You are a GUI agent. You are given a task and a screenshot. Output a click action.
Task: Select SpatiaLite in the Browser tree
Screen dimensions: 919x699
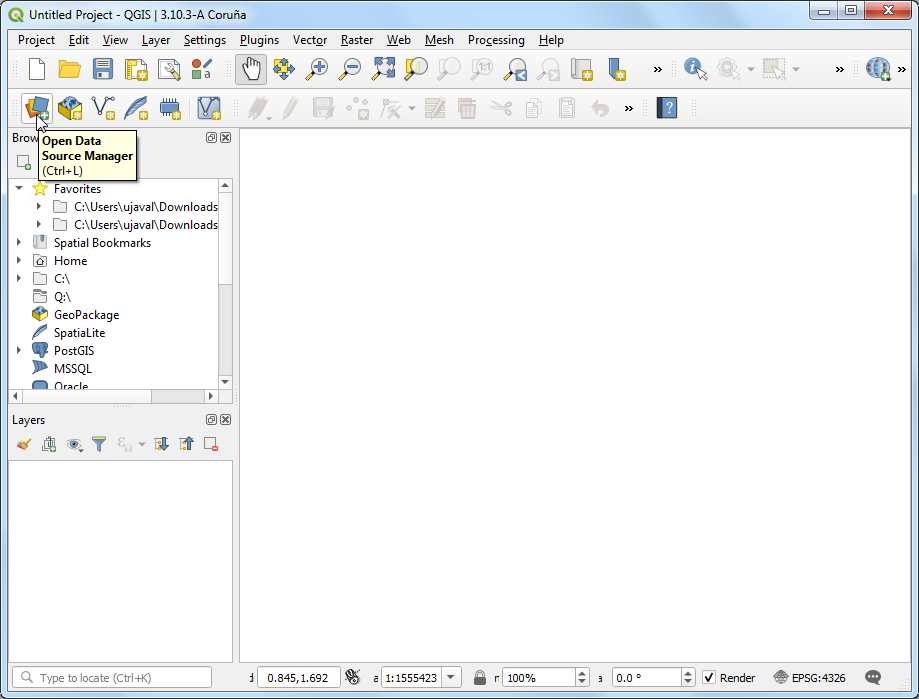(79, 332)
